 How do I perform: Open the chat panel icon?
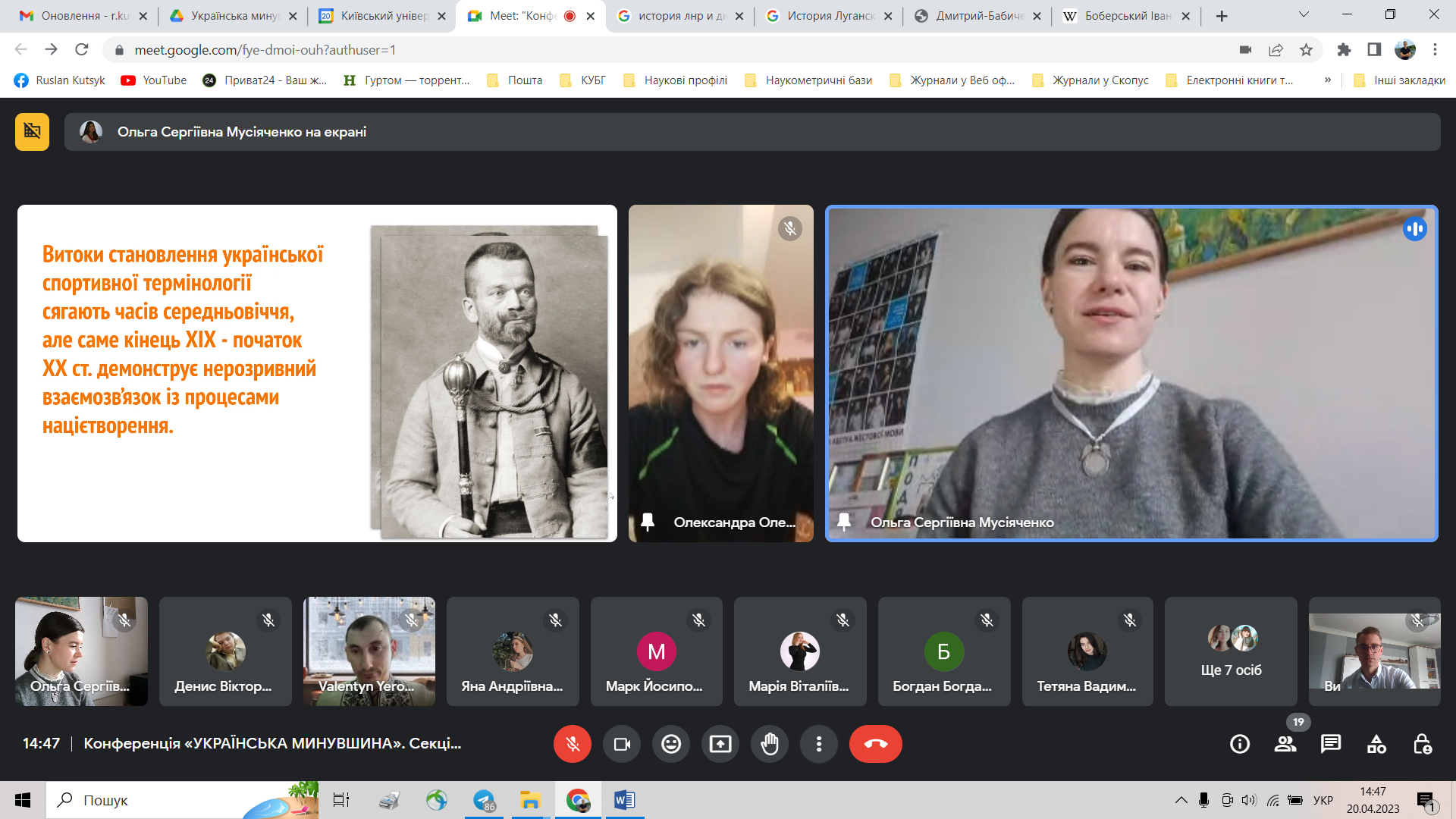coord(1331,744)
